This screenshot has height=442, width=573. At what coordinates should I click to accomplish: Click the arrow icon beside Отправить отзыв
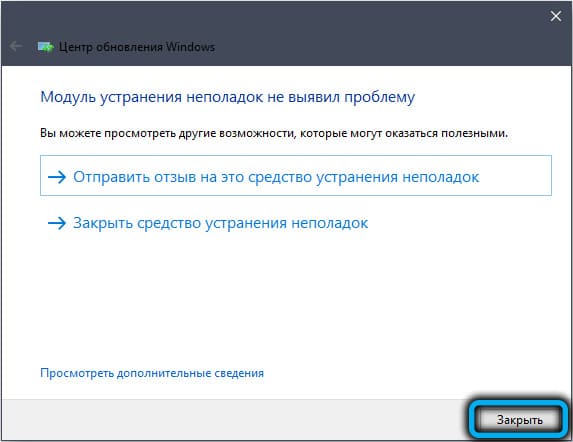57,177
